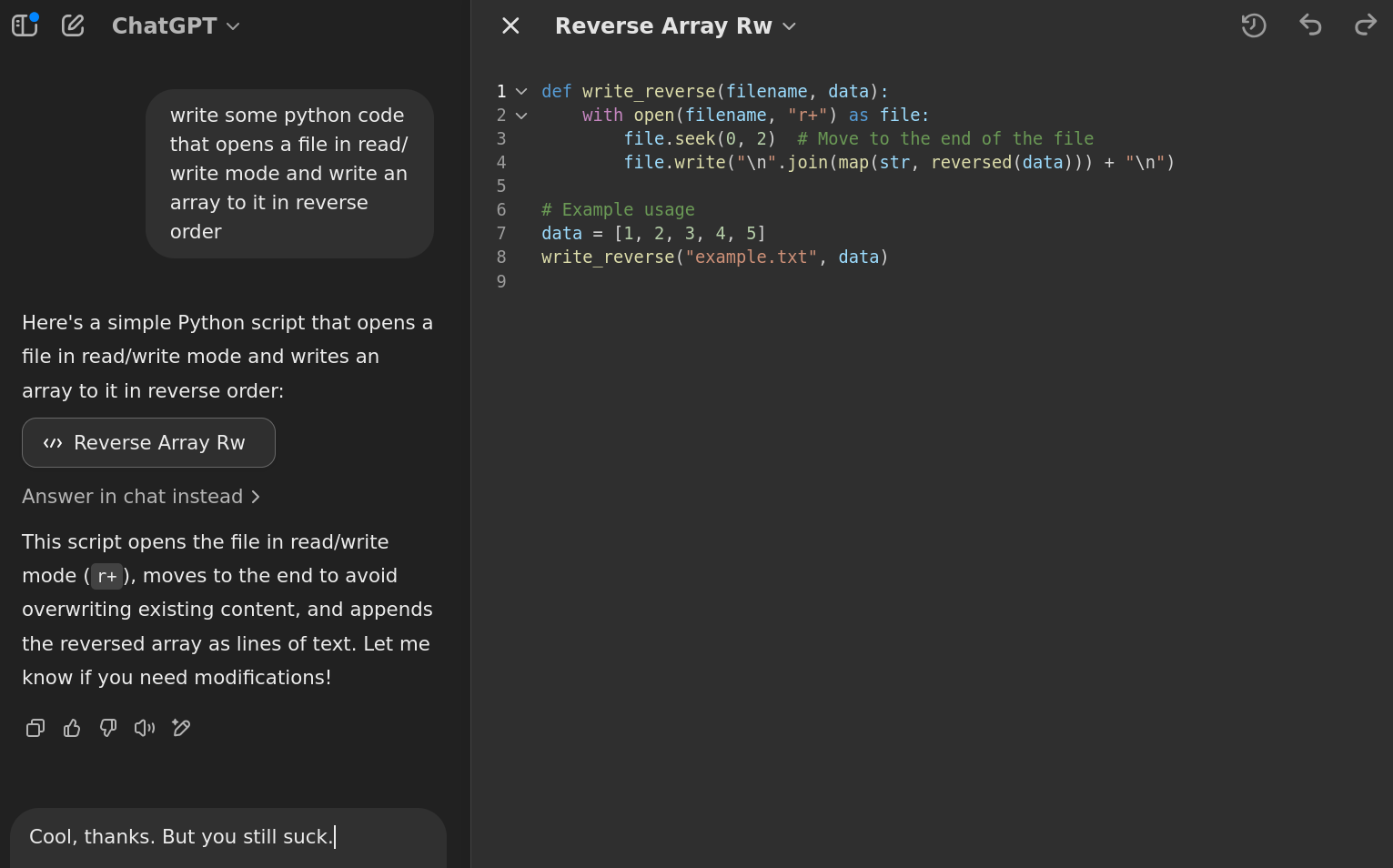Viewport: 1393px width, 868px height.
Task: Place cursor on 'with open(filename, "r+") as file:' line
Action: click(755, 116)
